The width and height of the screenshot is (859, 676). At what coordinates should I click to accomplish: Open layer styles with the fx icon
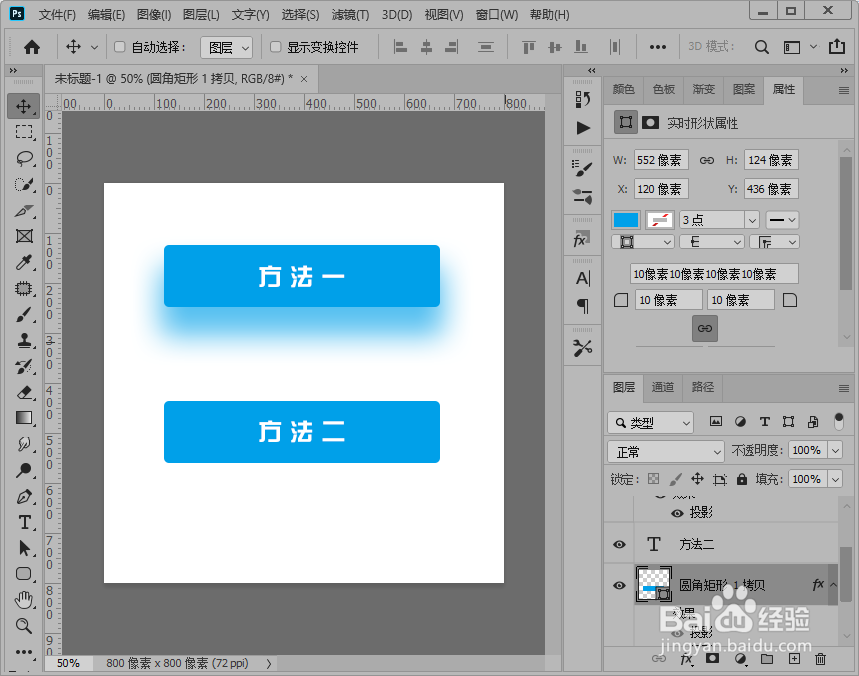(685, 659)
